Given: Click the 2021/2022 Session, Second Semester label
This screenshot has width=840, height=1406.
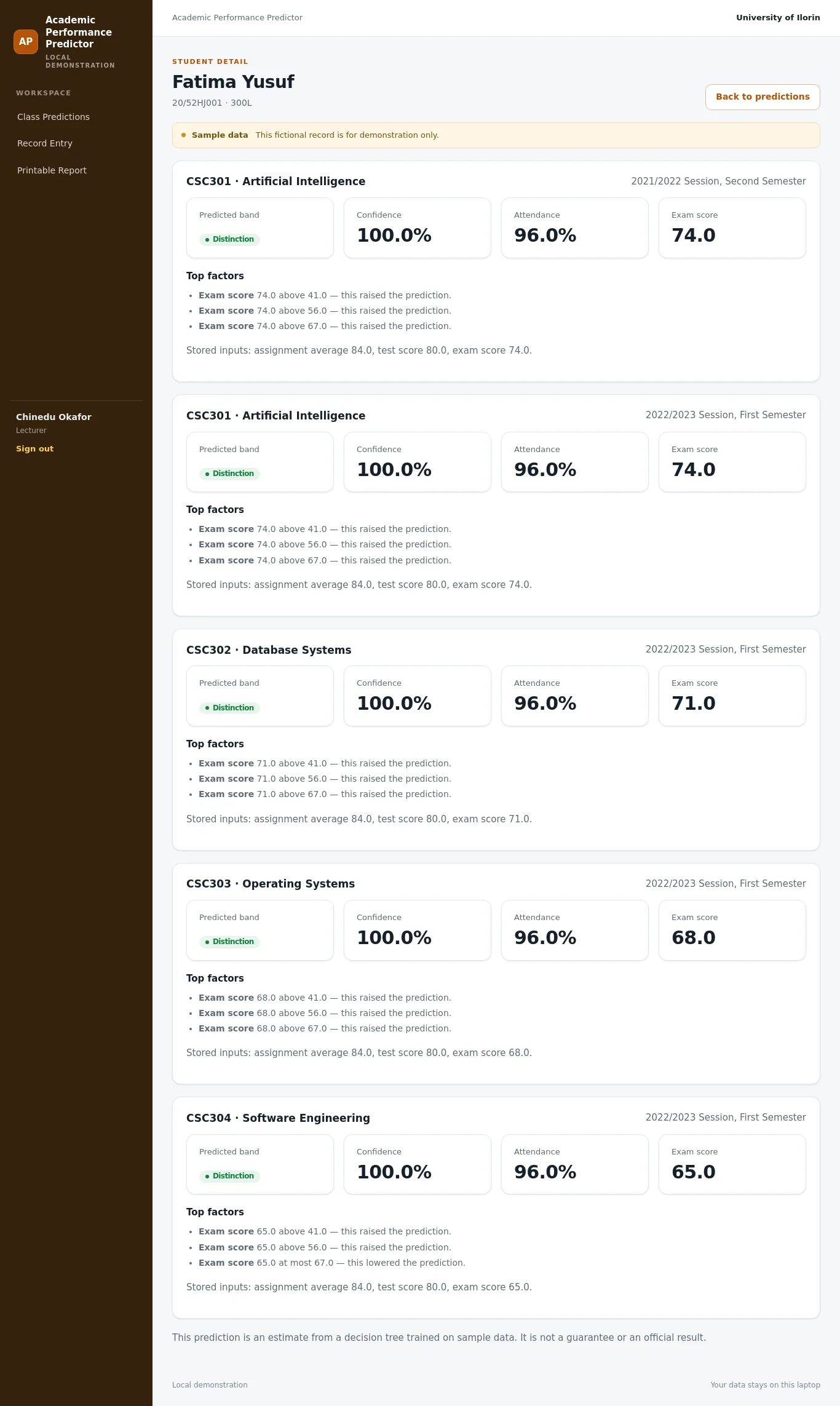Looking at the screenshot, I should 718,181.
